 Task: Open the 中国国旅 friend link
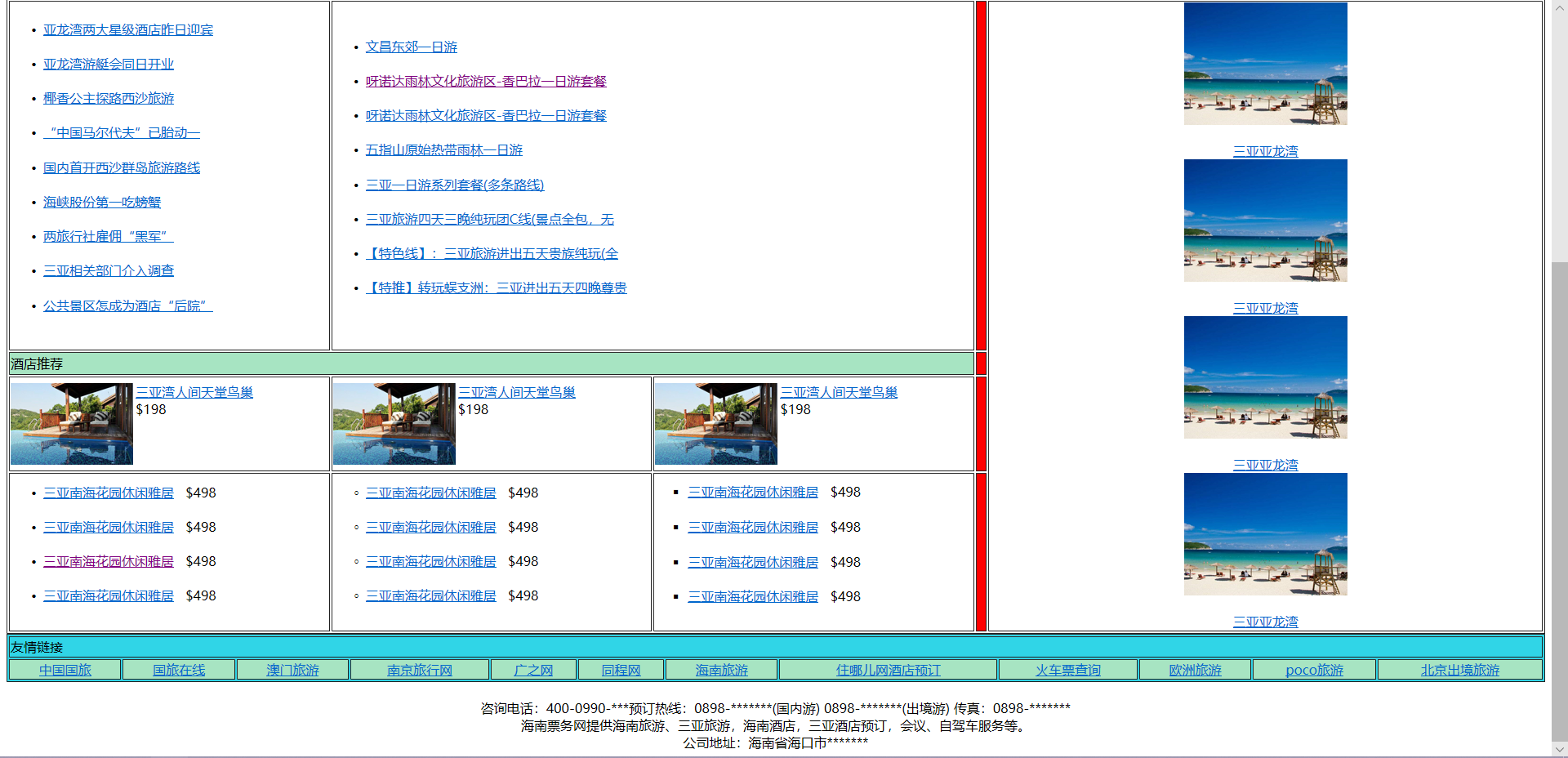(65, 671)
